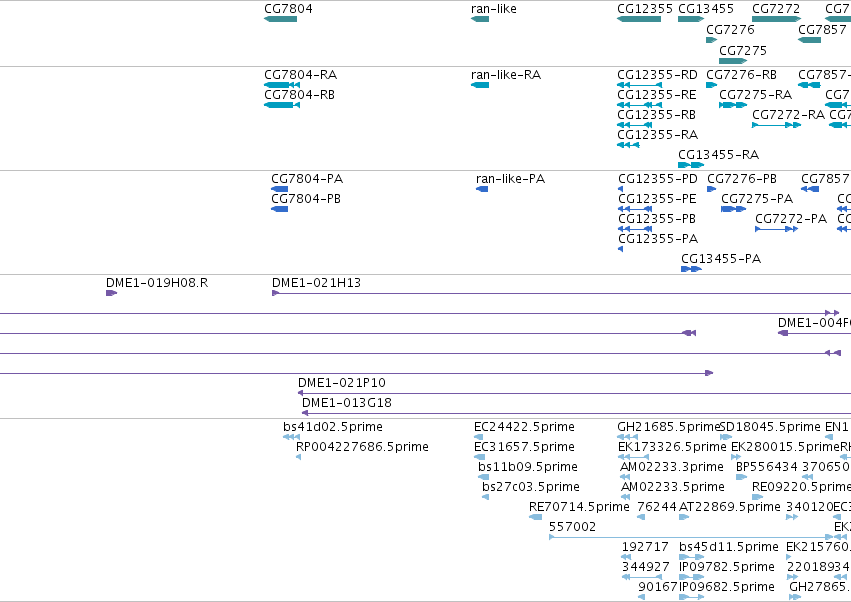Select EST AM02233.3prime
Screen dimensions: 851x602
click(x=672, y=467)
